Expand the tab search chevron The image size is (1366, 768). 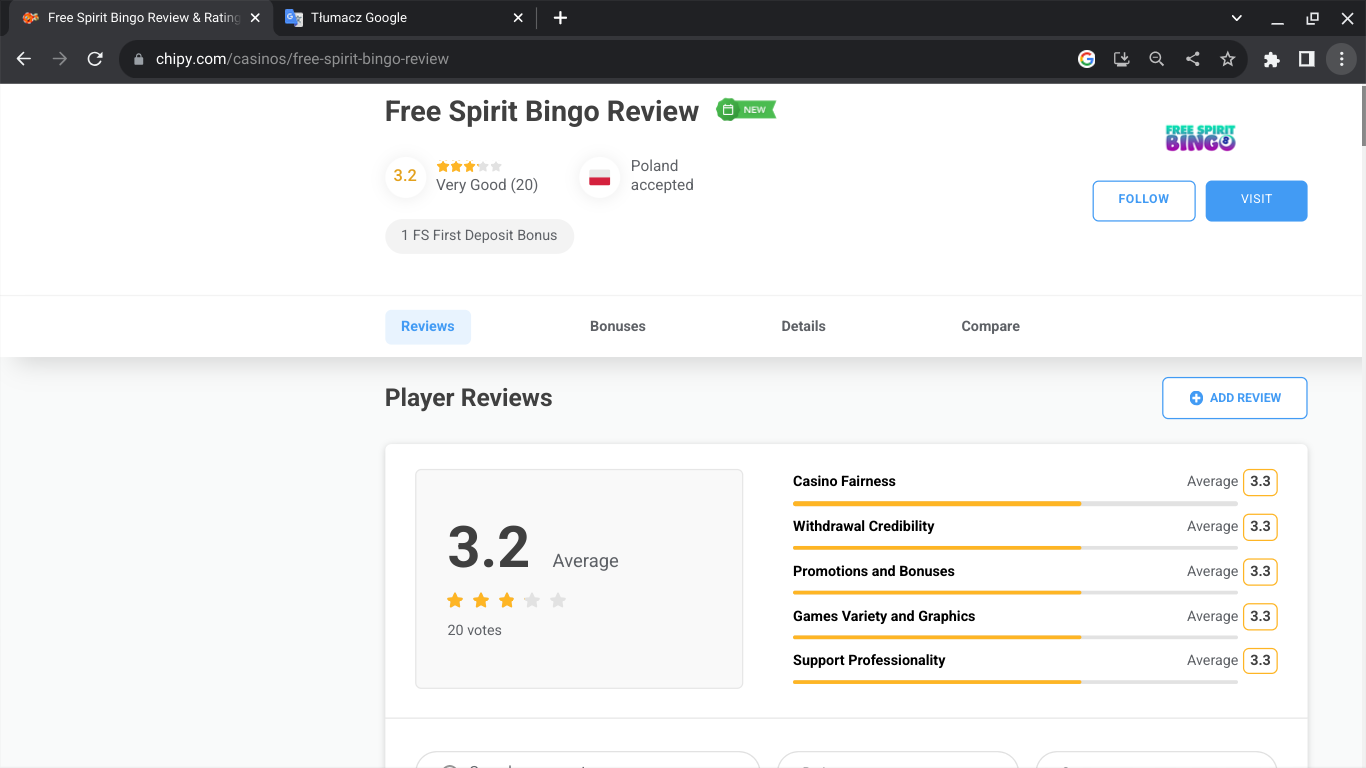point(1237,18)
